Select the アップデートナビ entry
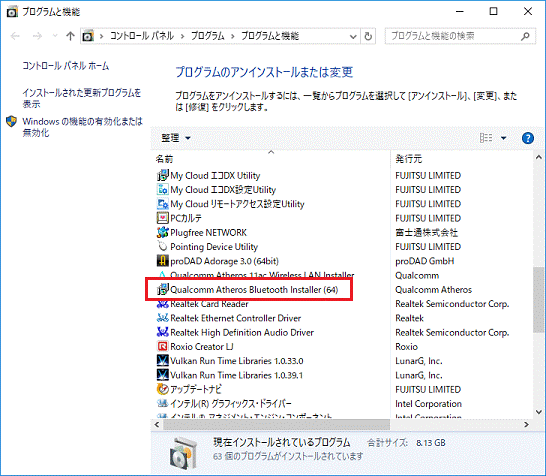546x476 pixels. point(196,389)
